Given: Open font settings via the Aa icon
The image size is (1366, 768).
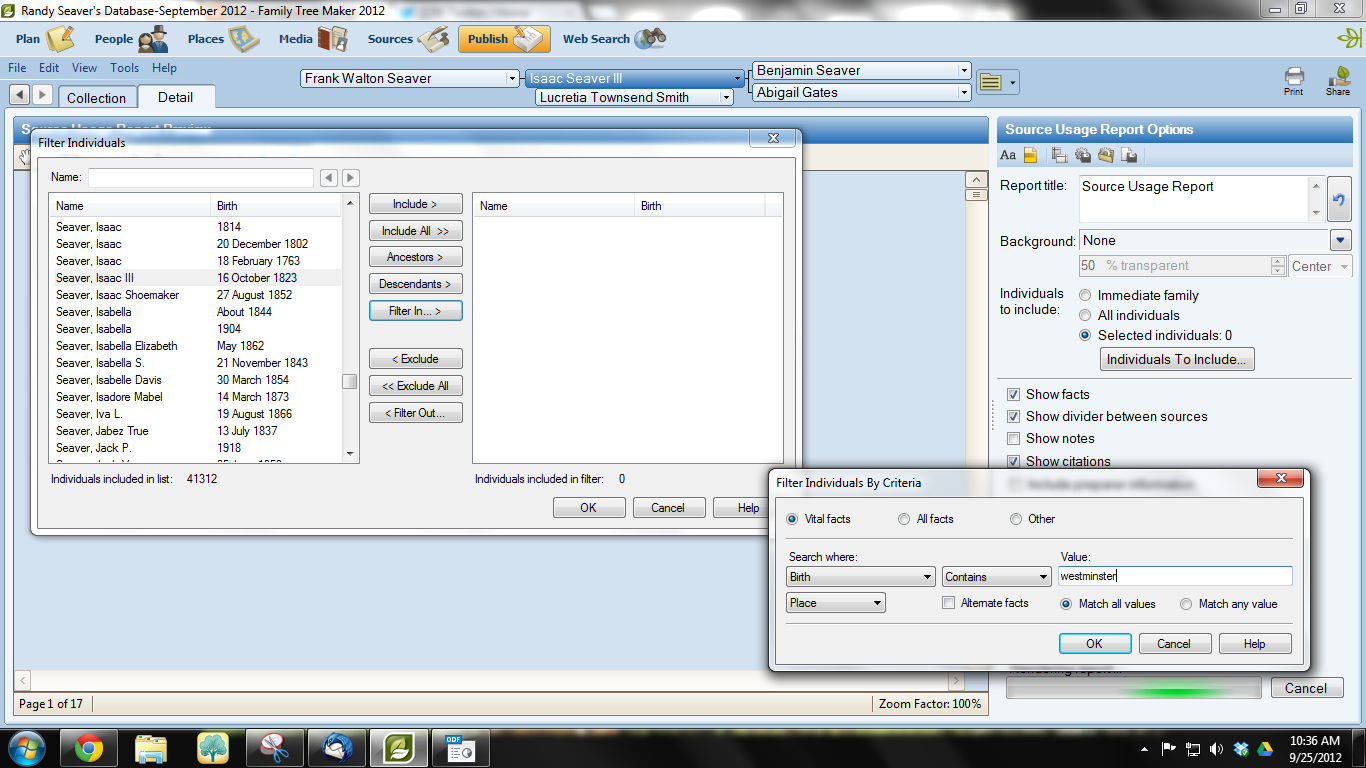Looking at the screenshot, I should [1008, 155].
